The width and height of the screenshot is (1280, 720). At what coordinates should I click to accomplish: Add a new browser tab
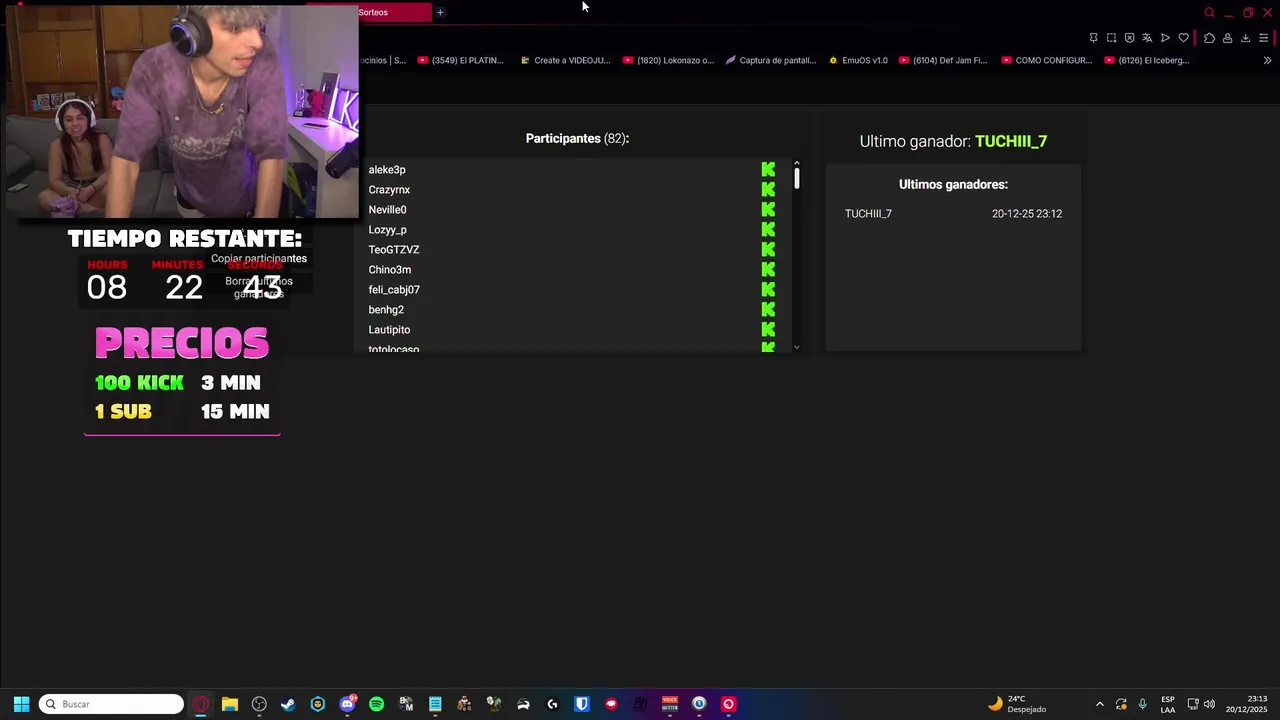(x=440, y=12)
